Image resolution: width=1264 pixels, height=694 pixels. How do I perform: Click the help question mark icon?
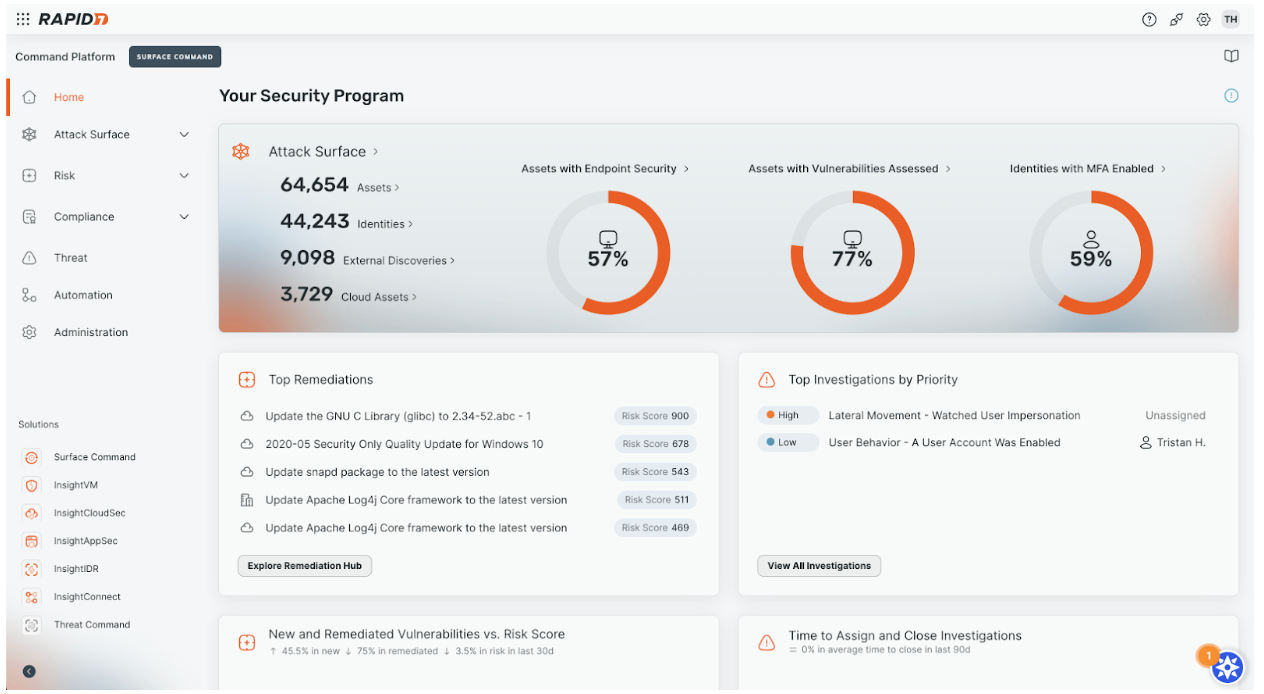pos(1149,19)
